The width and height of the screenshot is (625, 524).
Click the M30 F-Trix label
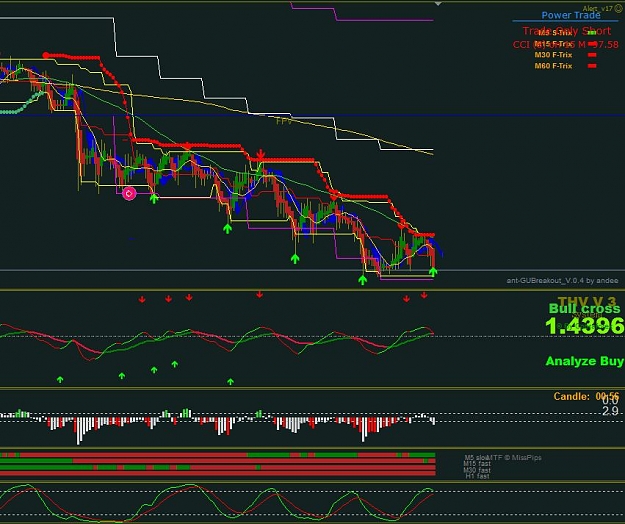(x=553, y=55)
